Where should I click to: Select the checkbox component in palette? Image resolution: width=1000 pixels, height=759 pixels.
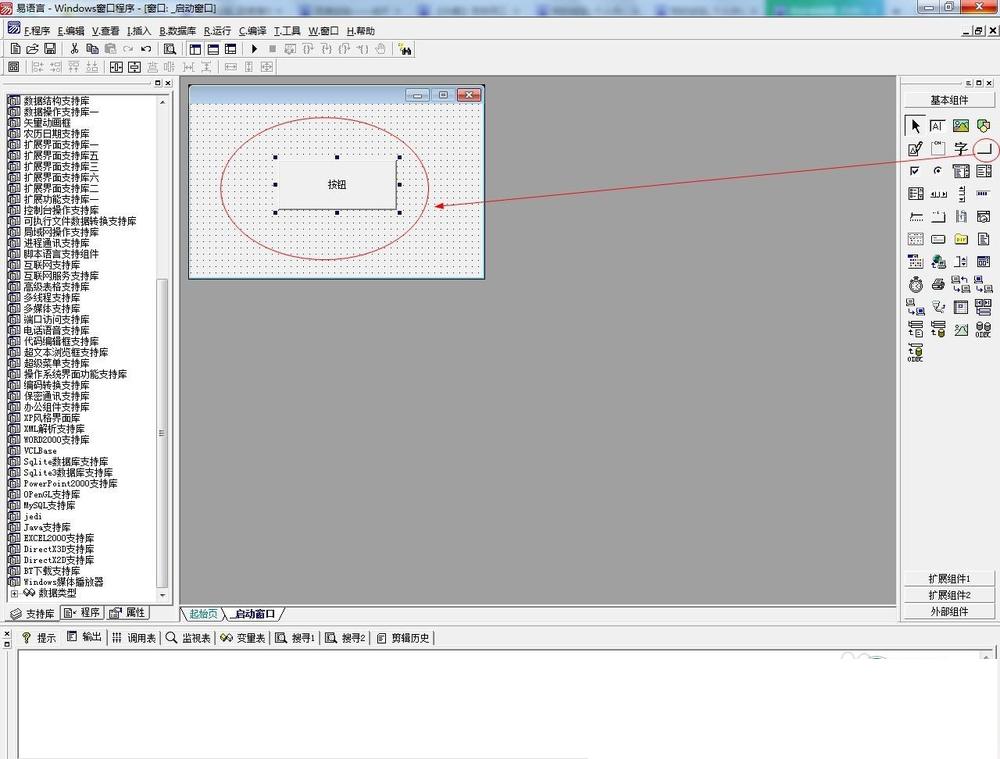915,171
